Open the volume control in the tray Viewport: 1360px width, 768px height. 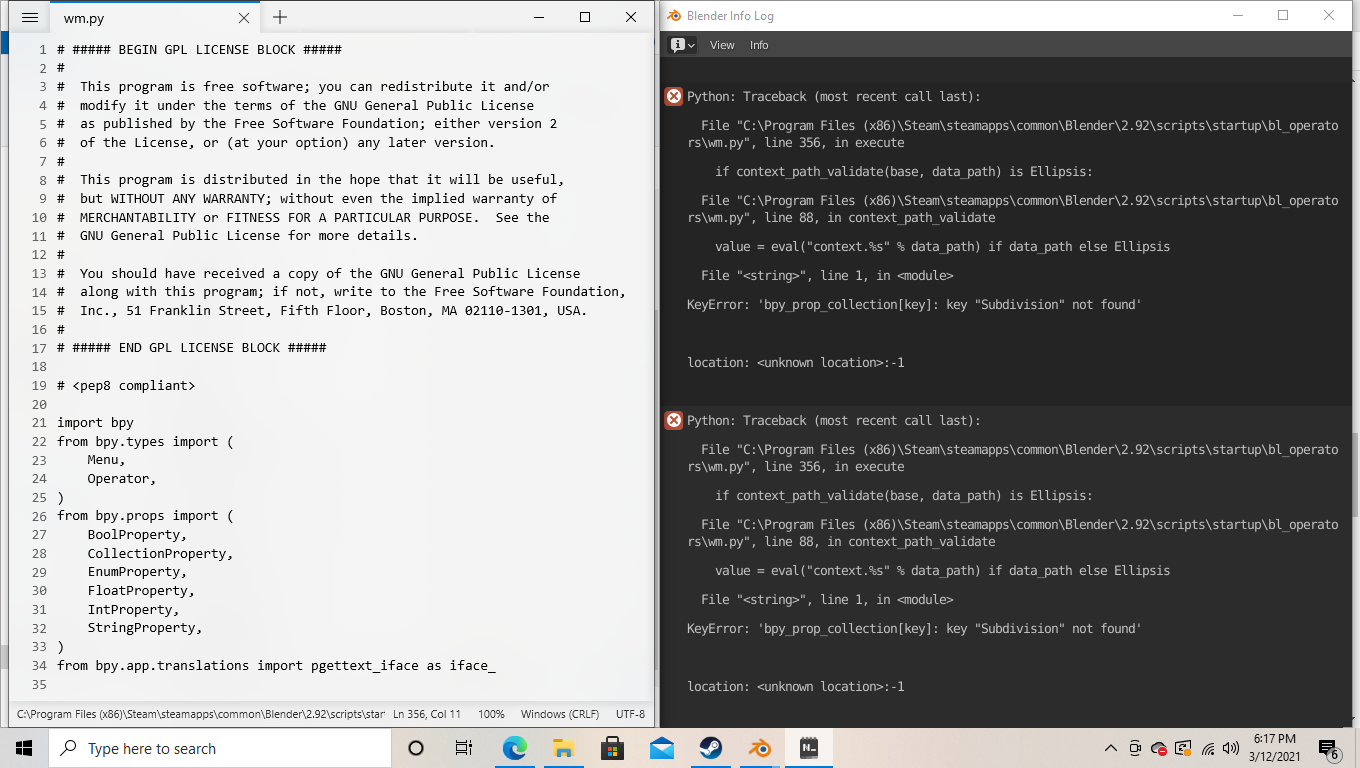tap(1231, 748)
